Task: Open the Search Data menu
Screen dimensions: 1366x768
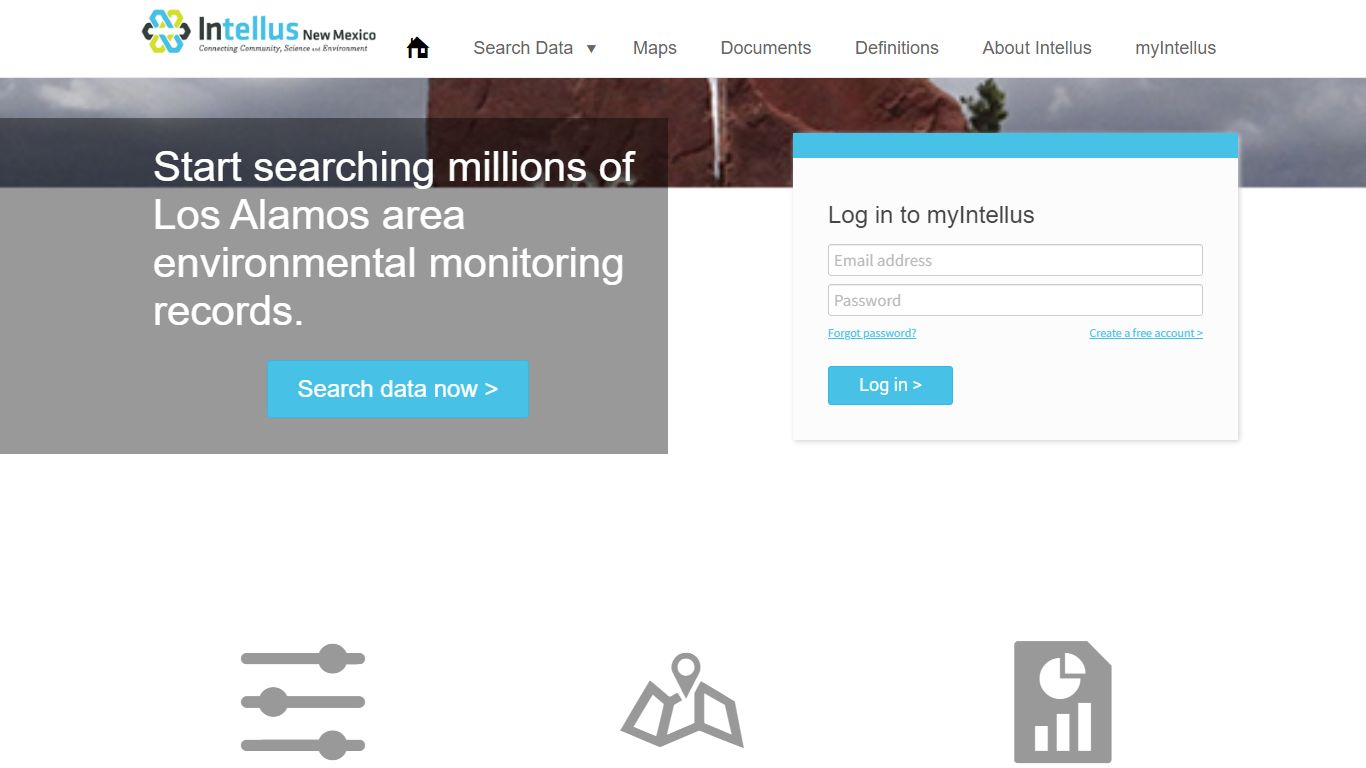Action: point(523,48)
